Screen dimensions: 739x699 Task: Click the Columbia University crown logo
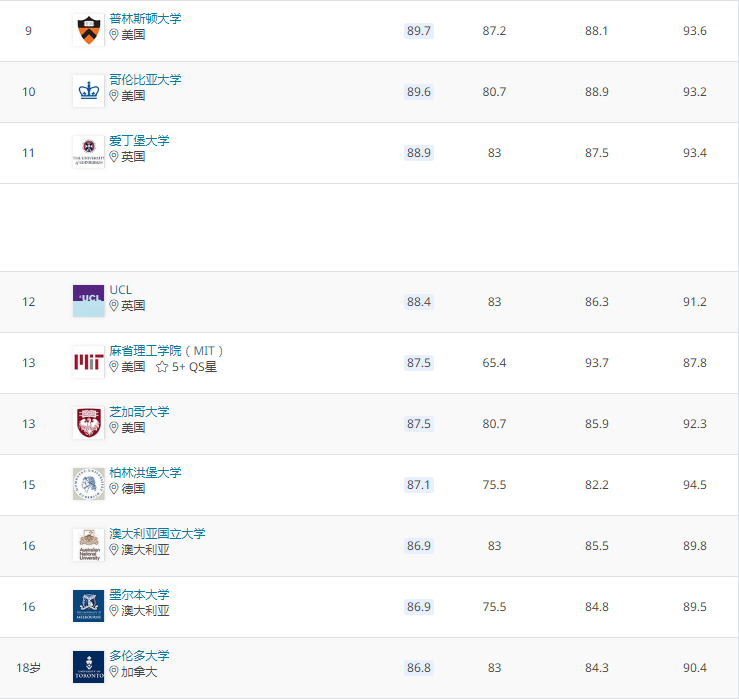coord(88,91)
